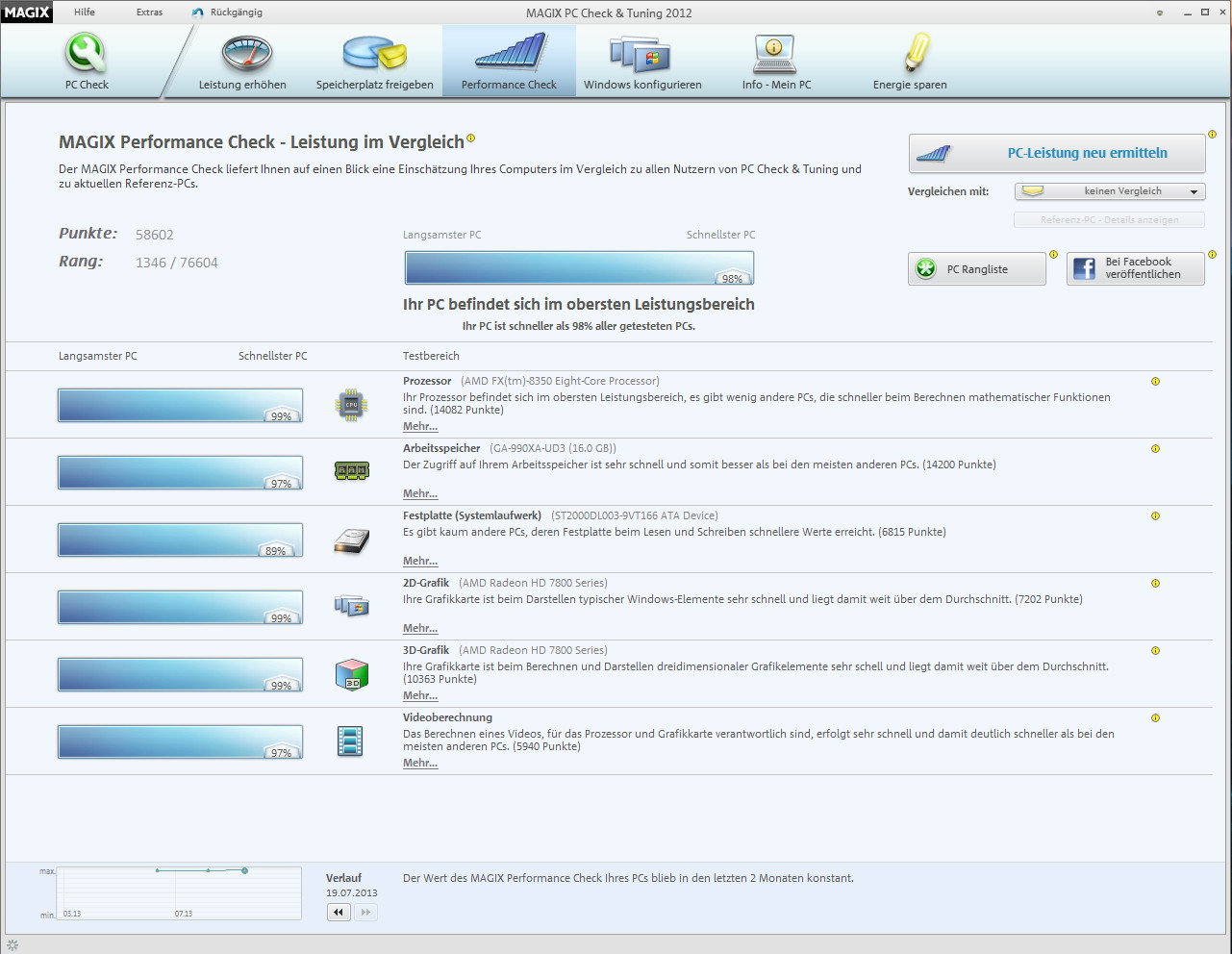Open the Speicherplatz freigeben section
The width and height of the screenshot is (1232, 954).
point(375,62)
